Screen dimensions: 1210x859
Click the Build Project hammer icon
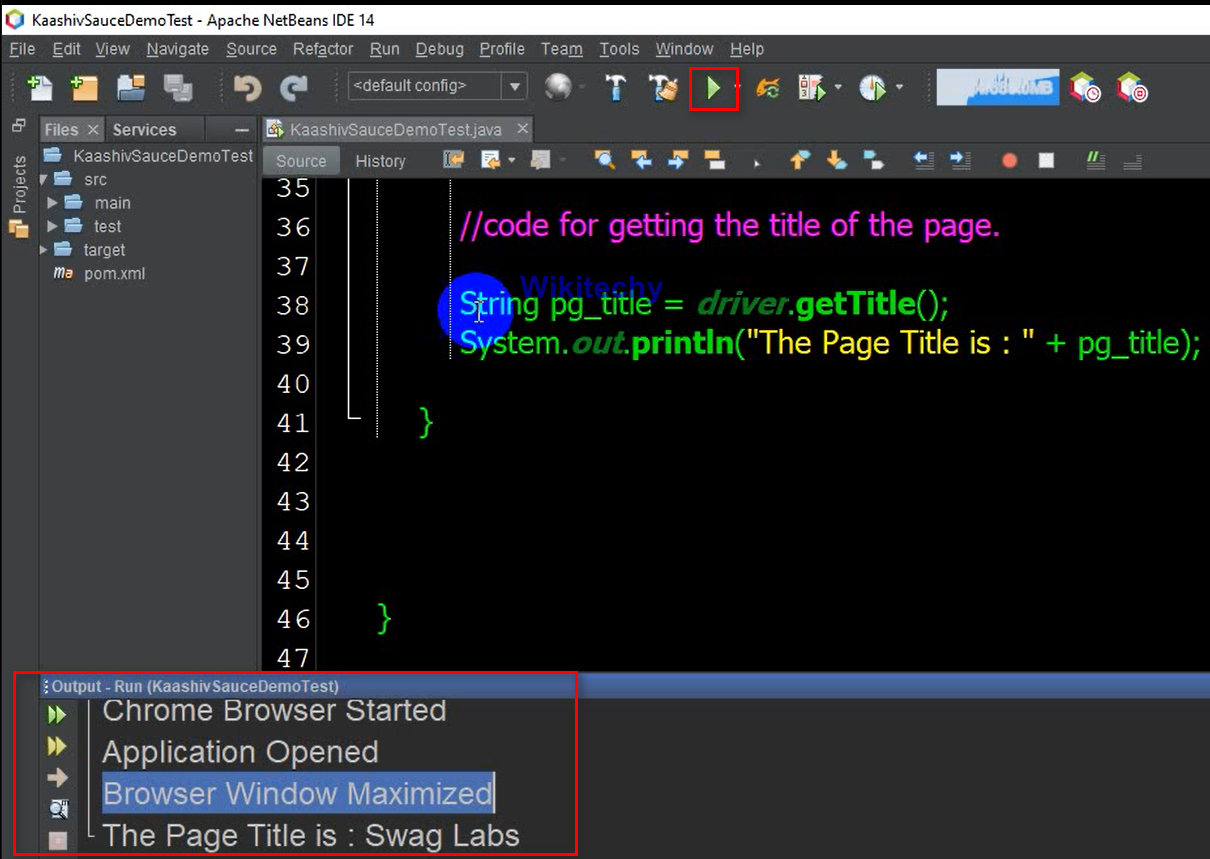616,89
